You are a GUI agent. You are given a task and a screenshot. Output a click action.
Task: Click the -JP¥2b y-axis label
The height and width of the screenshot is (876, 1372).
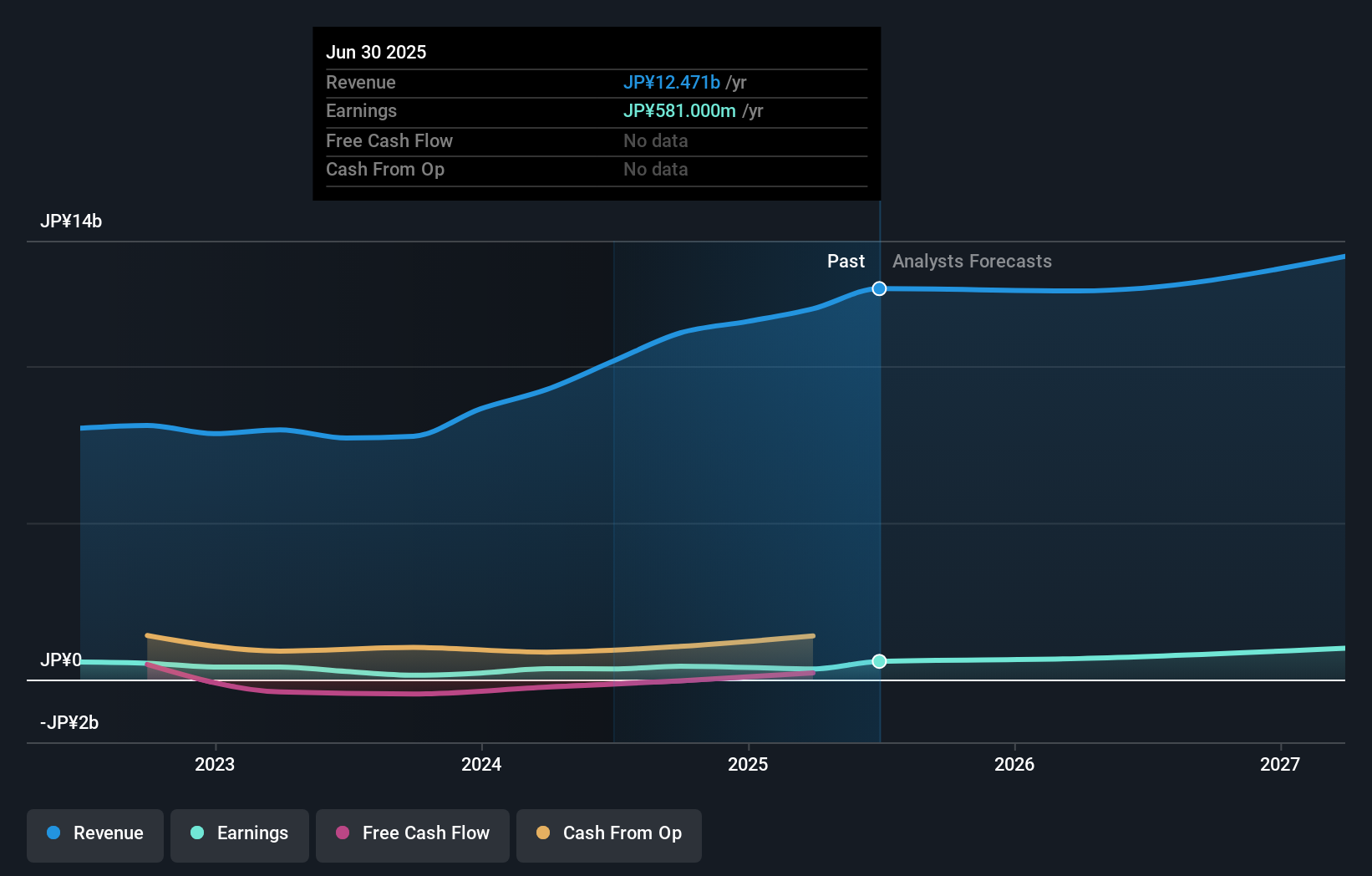pyautogui.click(x=69, y=722)
